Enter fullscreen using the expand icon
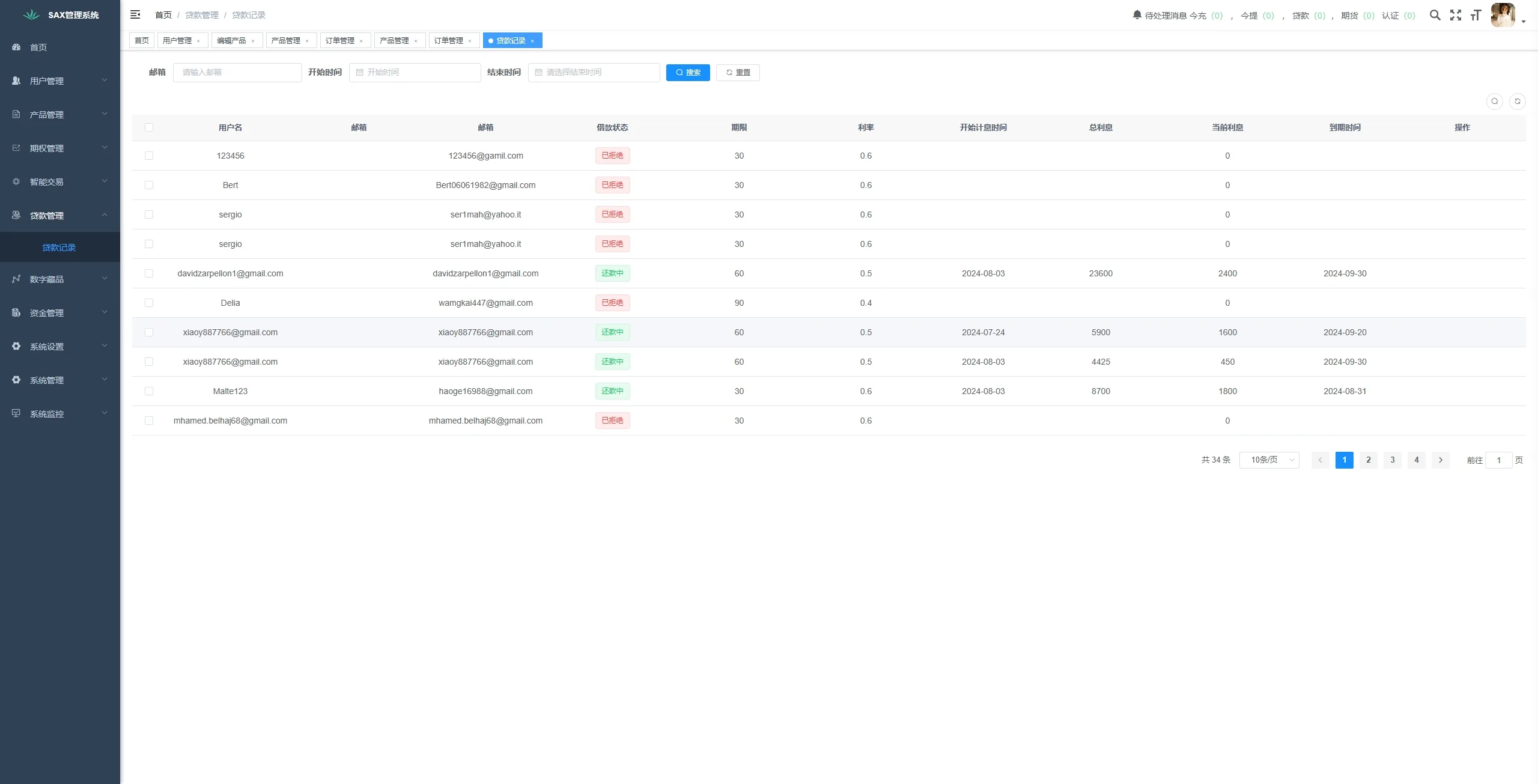 tap(1456, 15)
